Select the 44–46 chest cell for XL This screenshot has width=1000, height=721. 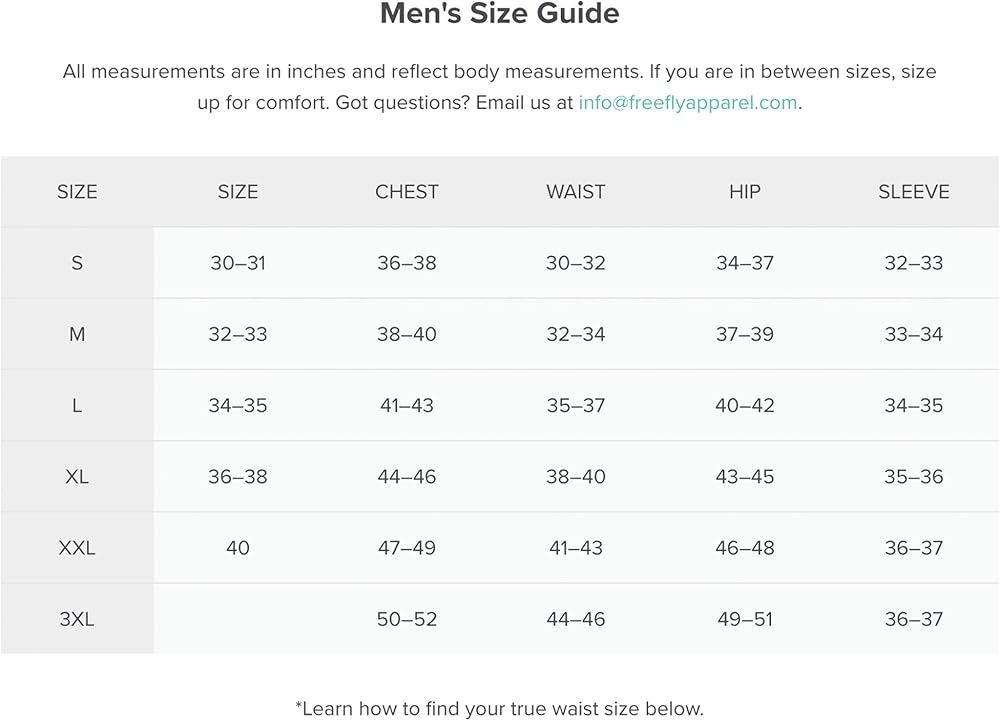[407, 476]
